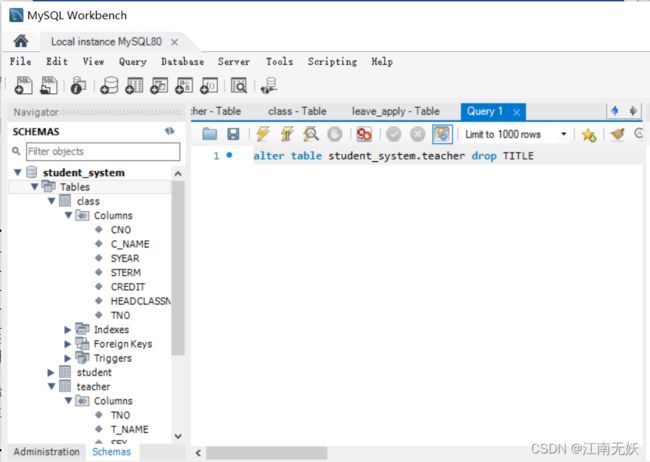Expand the Indexes node
Screen dimensions: 650x462
pos(68,330)
